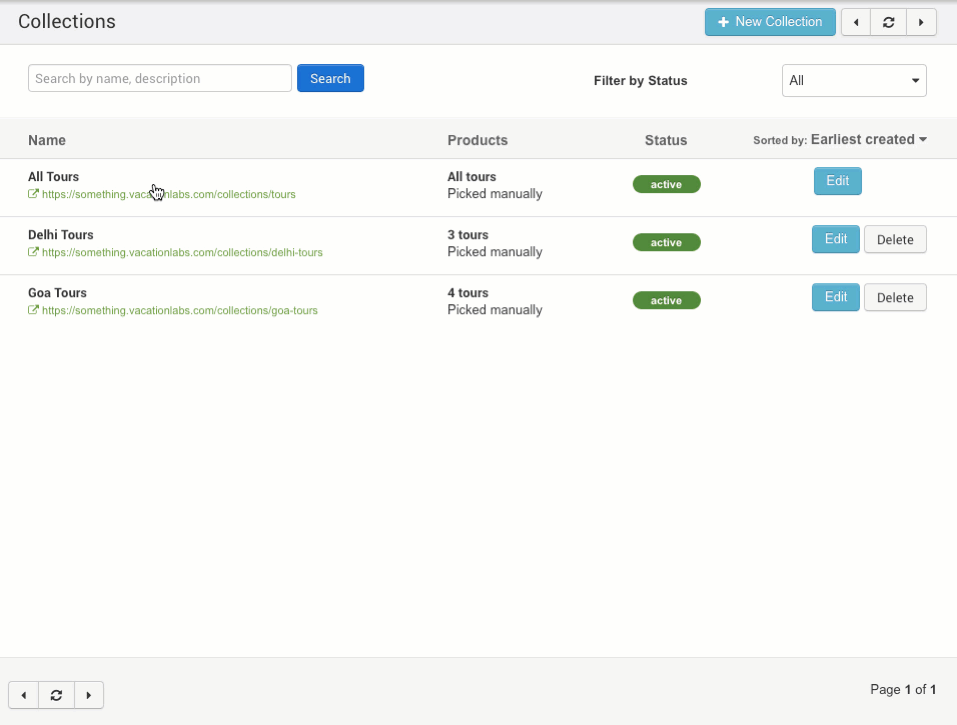
Task: Click the bottom previous page arrow icon
Action: click(x=24, y=695)
